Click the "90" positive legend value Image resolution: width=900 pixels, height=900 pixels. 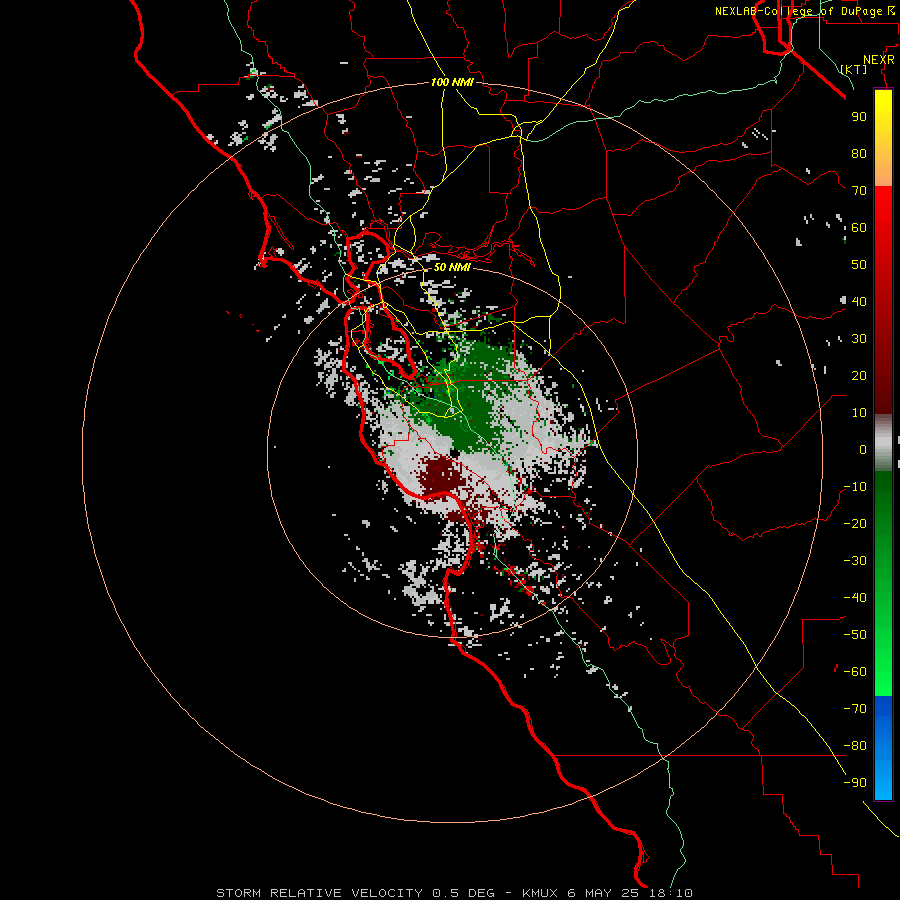859,117
